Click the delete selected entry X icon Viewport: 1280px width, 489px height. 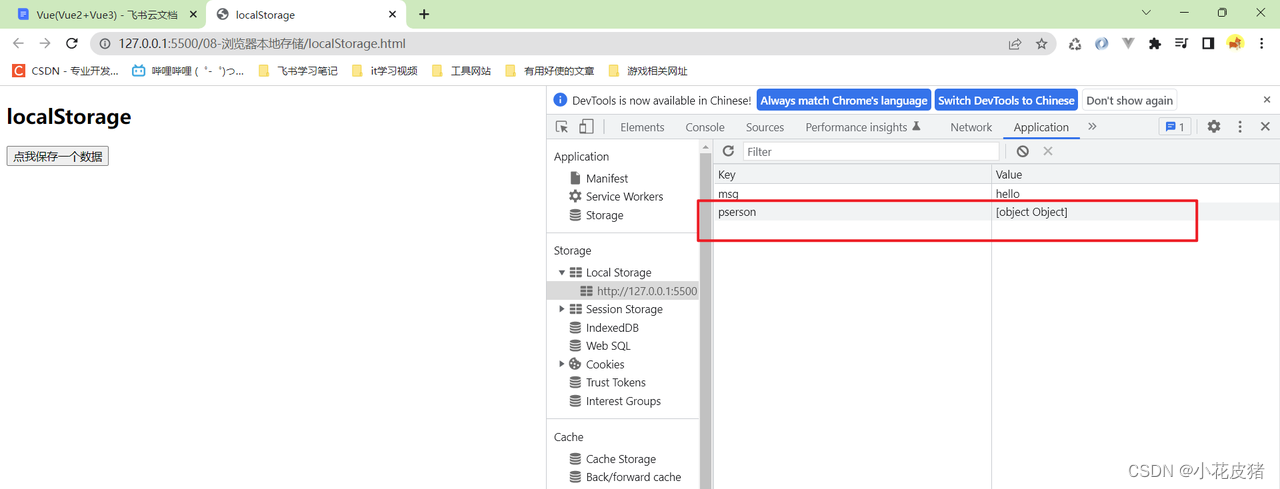[1048, 151]
